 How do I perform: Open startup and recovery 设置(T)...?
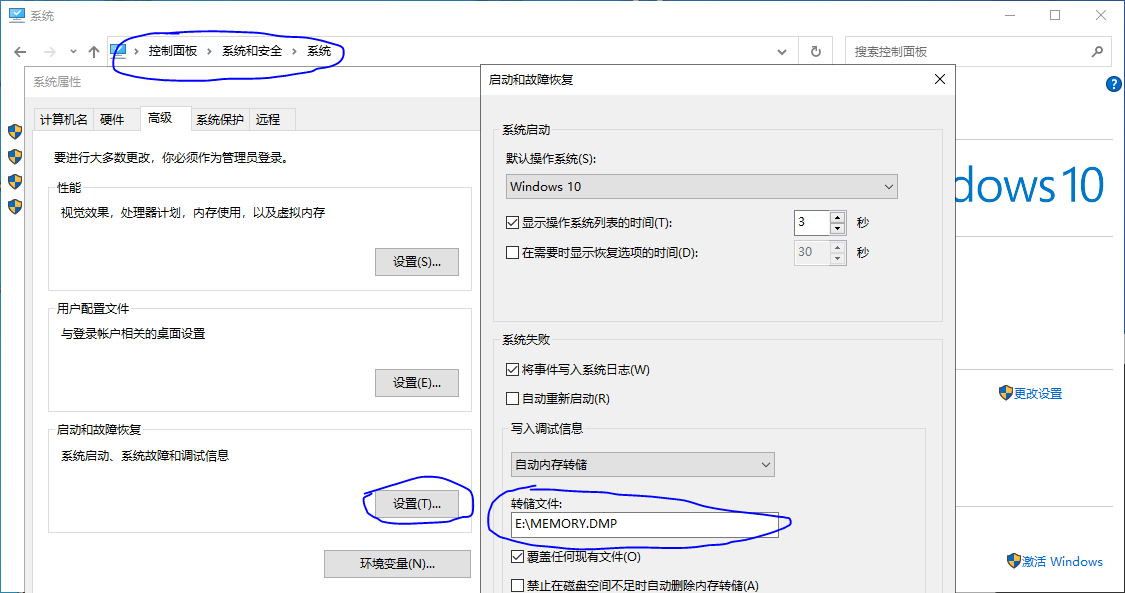(x=416, y=504)
